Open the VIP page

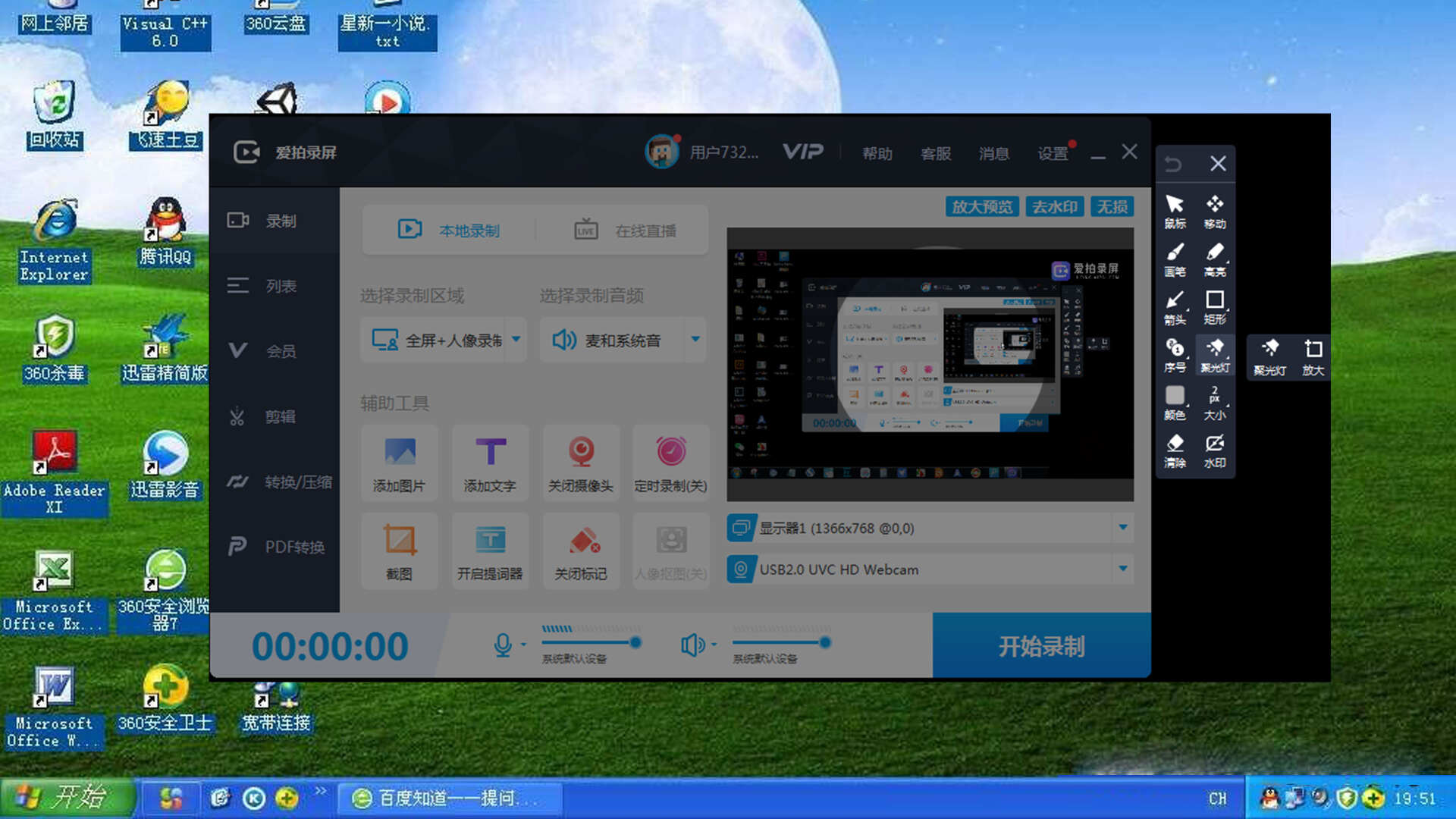pyautogui.click(x=803, y=152)
